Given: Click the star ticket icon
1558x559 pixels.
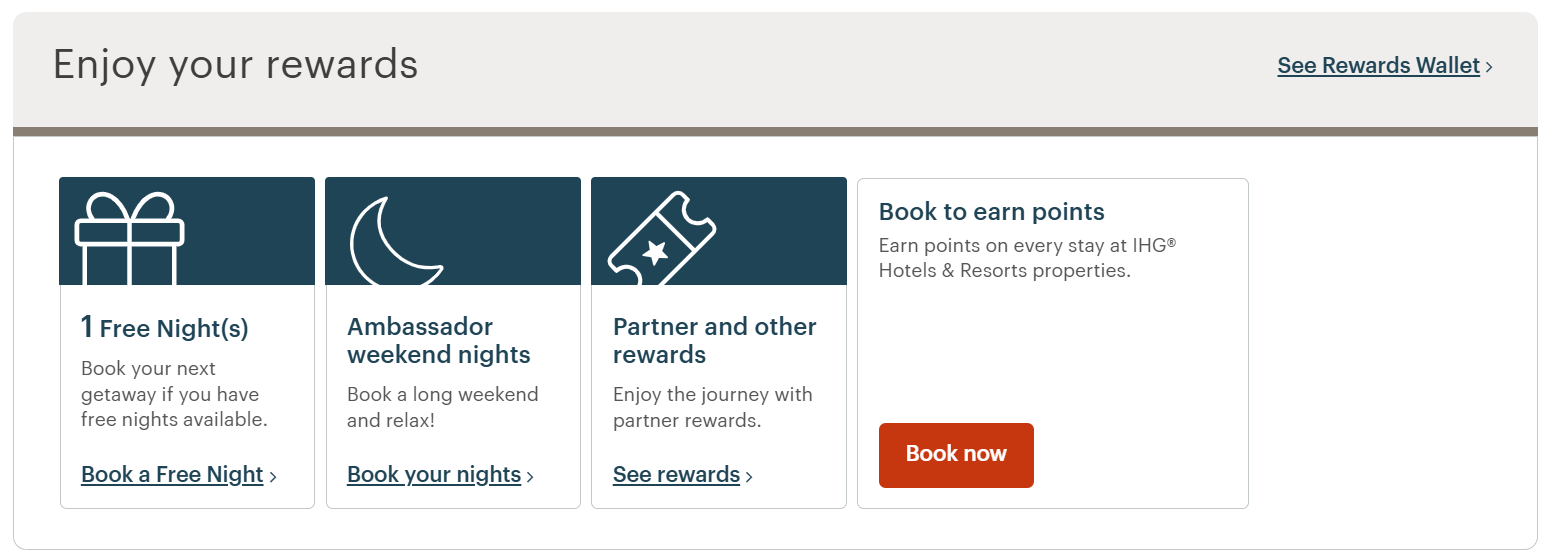Looking at the screenshot, I should [x=662, y=240].
